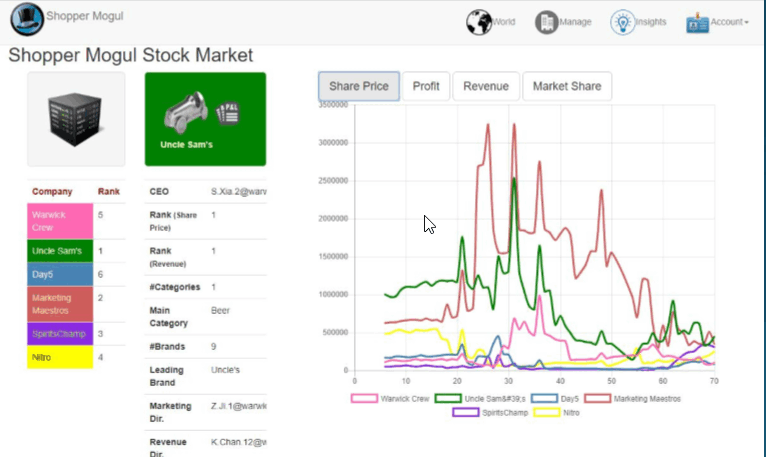Switch to the Revenue tab
Viewport: 766px width, 457px height.
(x=486, y=87)
